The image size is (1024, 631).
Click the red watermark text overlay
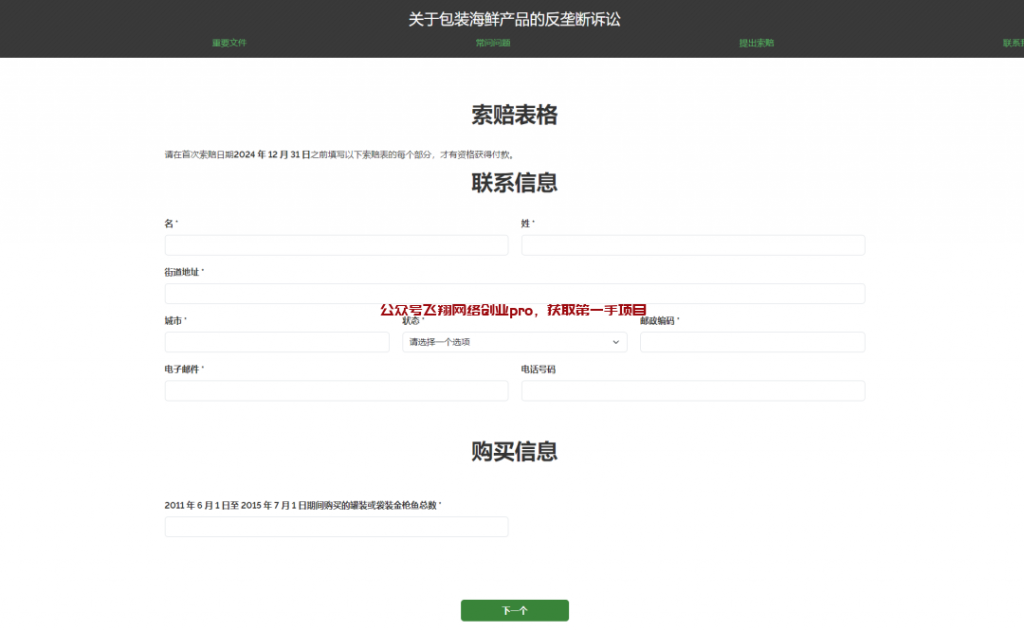[513, 310]
